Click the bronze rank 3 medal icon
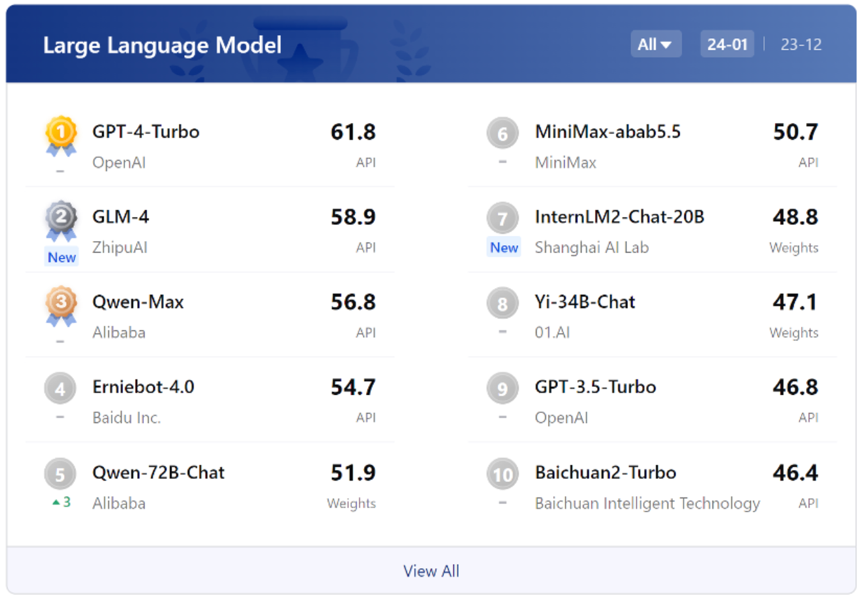 [61, 306]
